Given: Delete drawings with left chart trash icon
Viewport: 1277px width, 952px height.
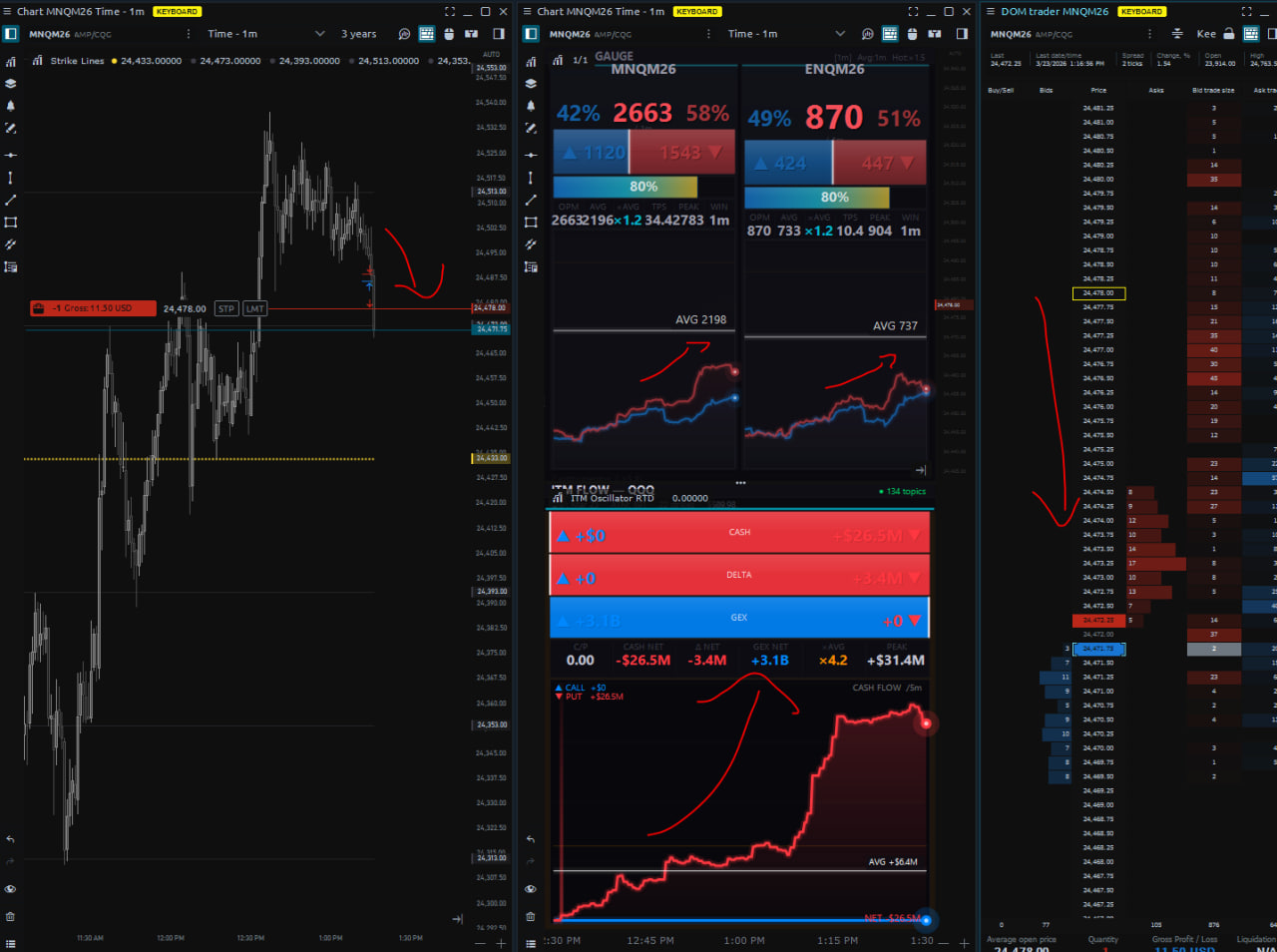Looking at the screenshot, I should click(x=11, y=916).
